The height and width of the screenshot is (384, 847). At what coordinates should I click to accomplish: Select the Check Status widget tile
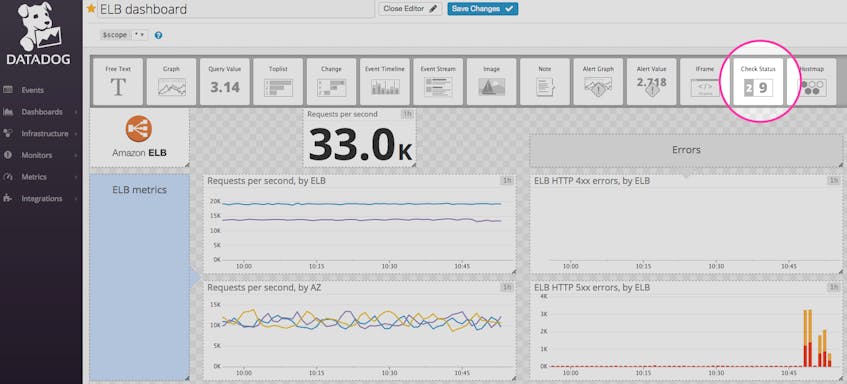[x=758, y=82]
